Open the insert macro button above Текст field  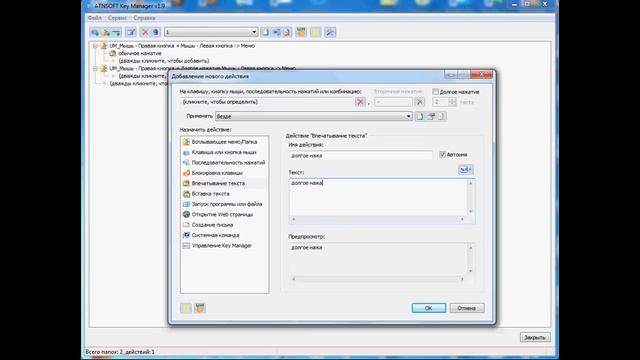(x=466, y=169)
